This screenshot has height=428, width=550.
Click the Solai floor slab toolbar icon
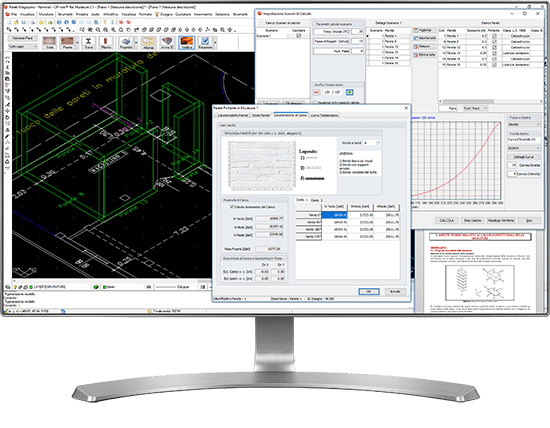(x=49, y=42)
